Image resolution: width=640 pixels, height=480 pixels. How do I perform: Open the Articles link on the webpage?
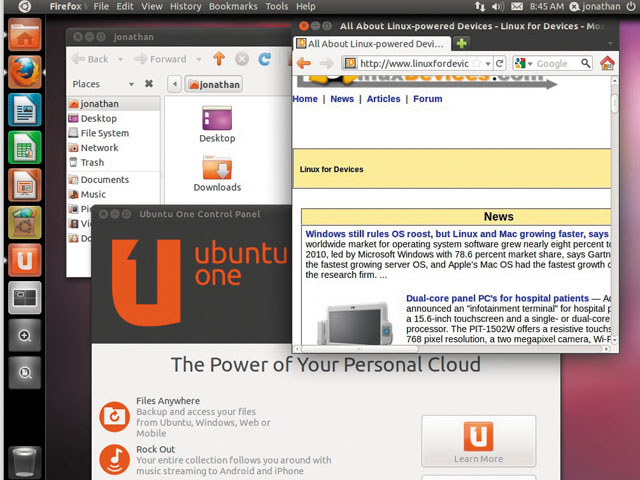[383, 99]
